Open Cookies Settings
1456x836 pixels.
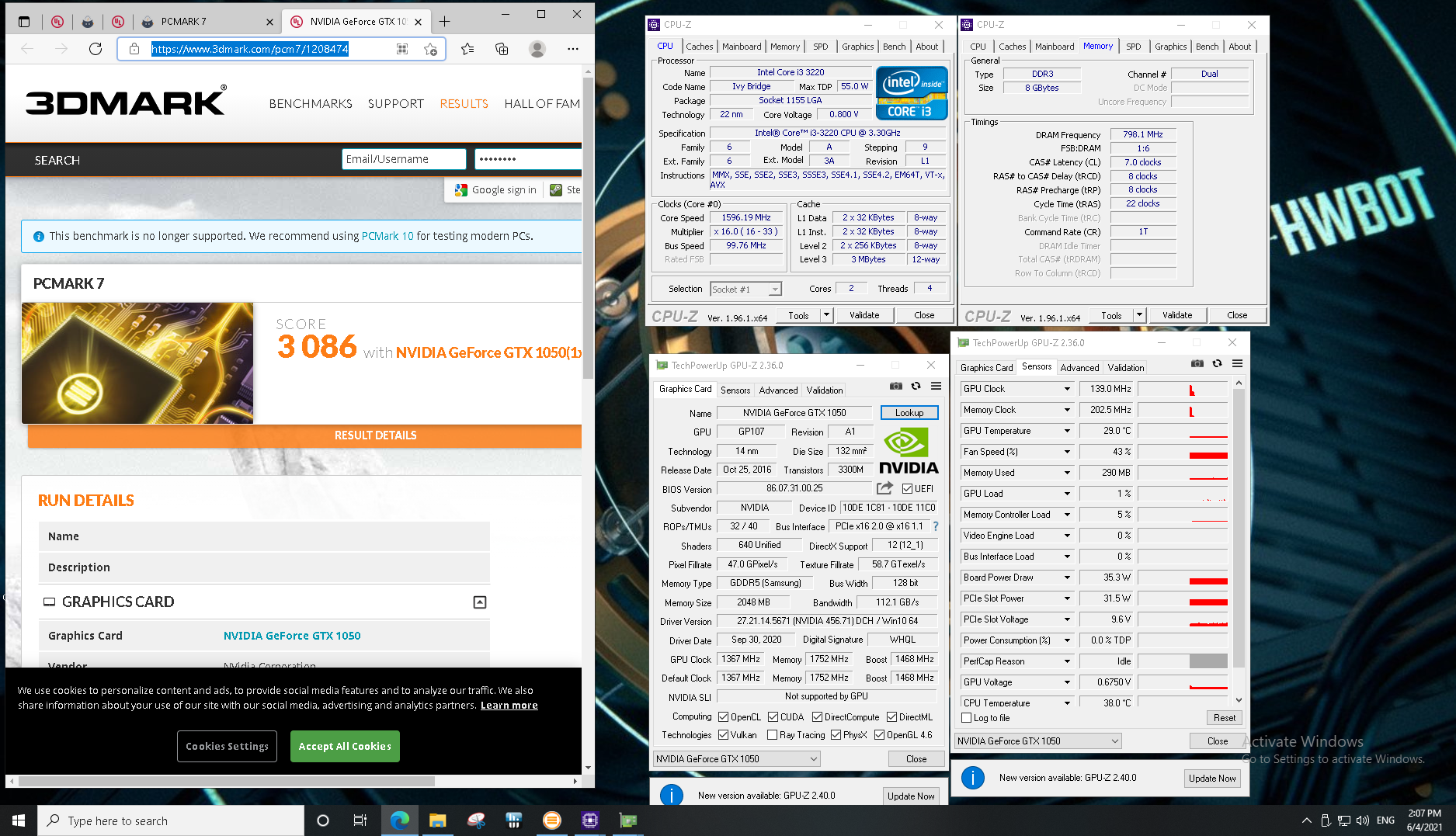[x=227, y=746]
